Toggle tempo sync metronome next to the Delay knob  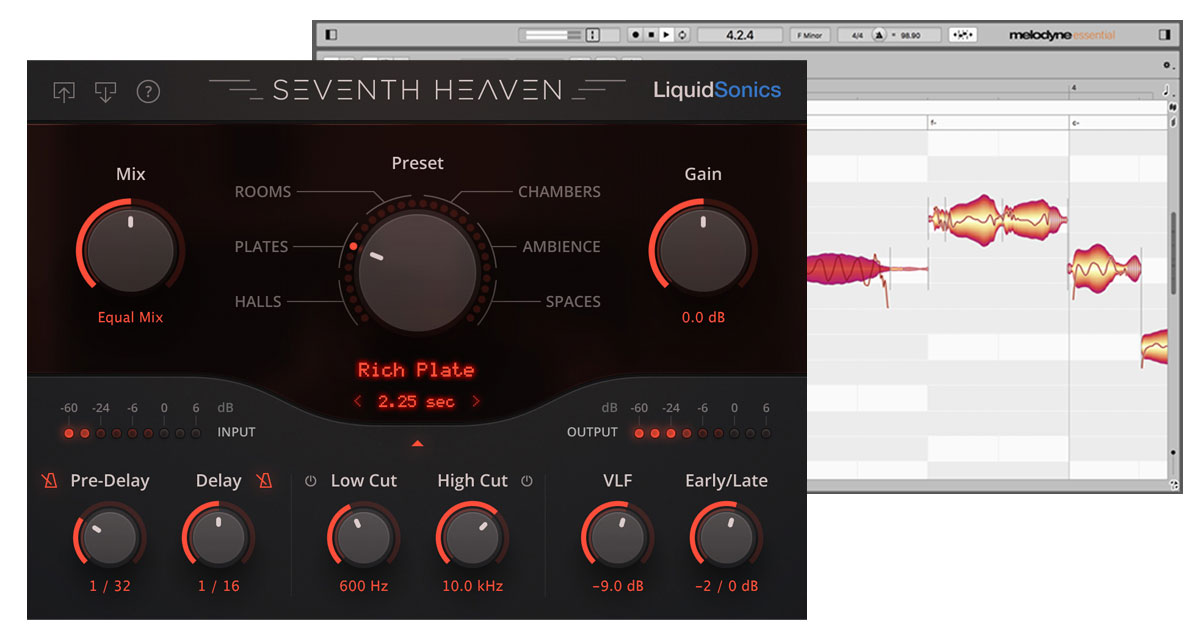click(x=263, y=481)
